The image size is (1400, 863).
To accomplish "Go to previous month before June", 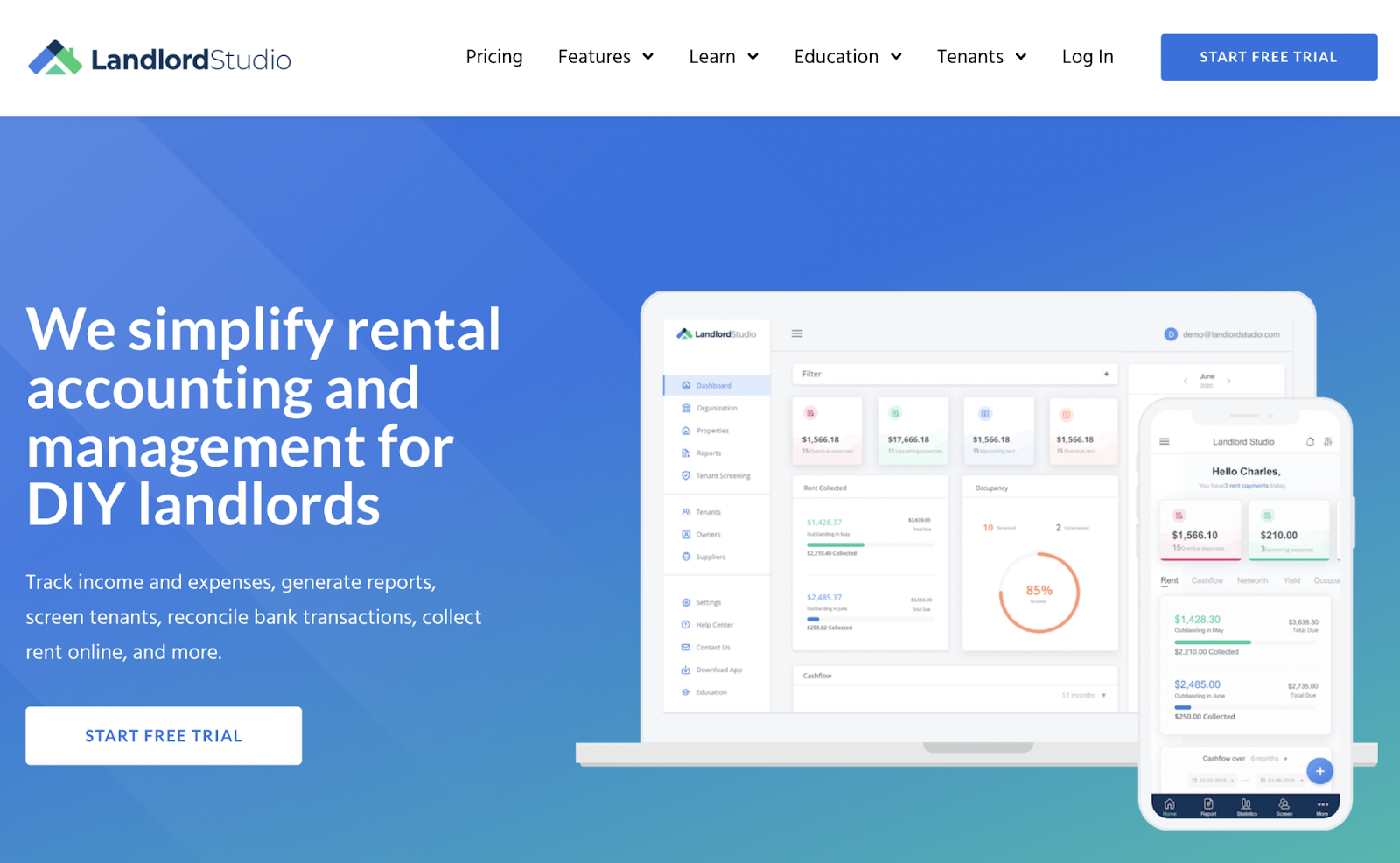I will pos(1186,381).
